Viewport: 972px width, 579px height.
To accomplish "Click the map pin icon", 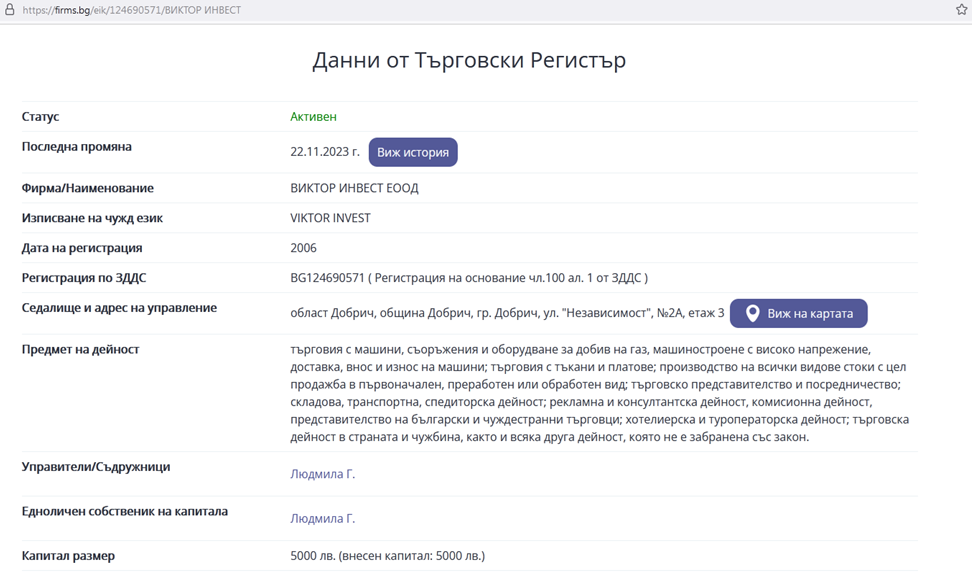I will 752,313.
